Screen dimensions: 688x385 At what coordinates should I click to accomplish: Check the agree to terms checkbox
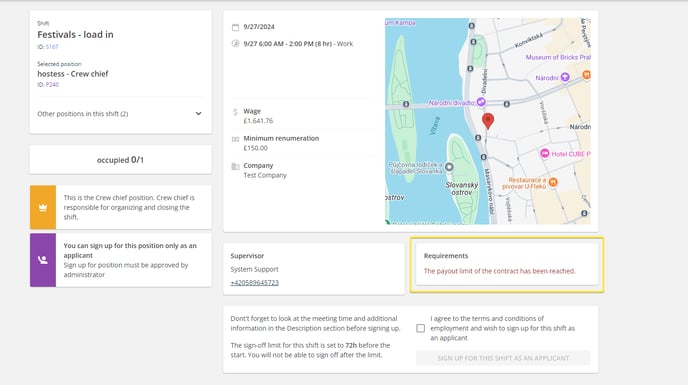tap(420, 328)
